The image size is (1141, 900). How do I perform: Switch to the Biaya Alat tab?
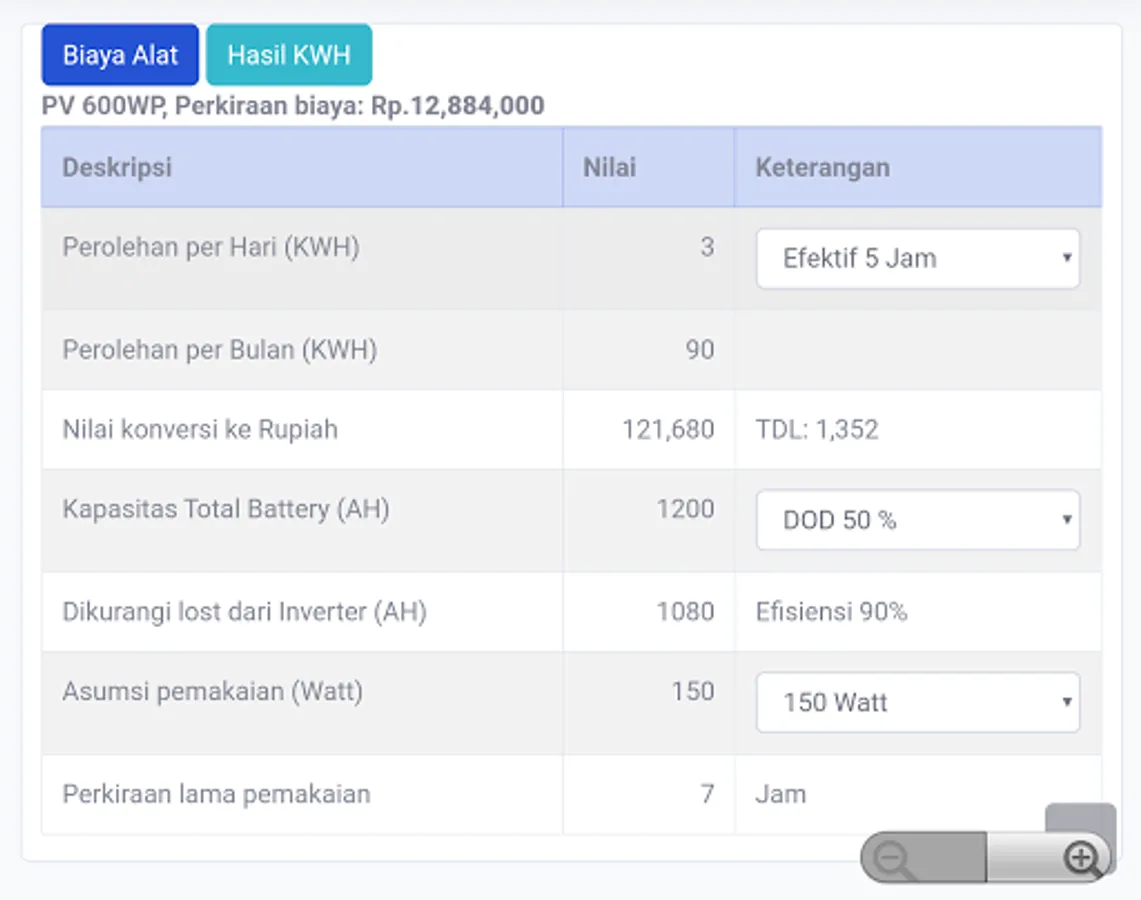coord(120,55)
